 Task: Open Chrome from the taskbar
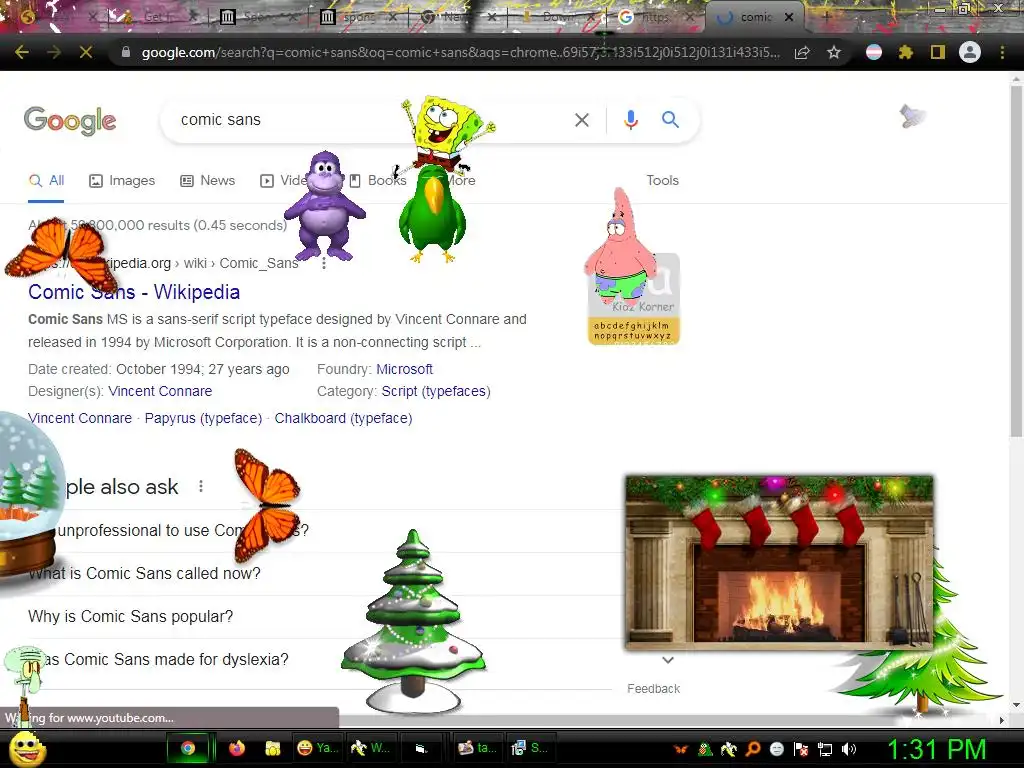(188, 748)
